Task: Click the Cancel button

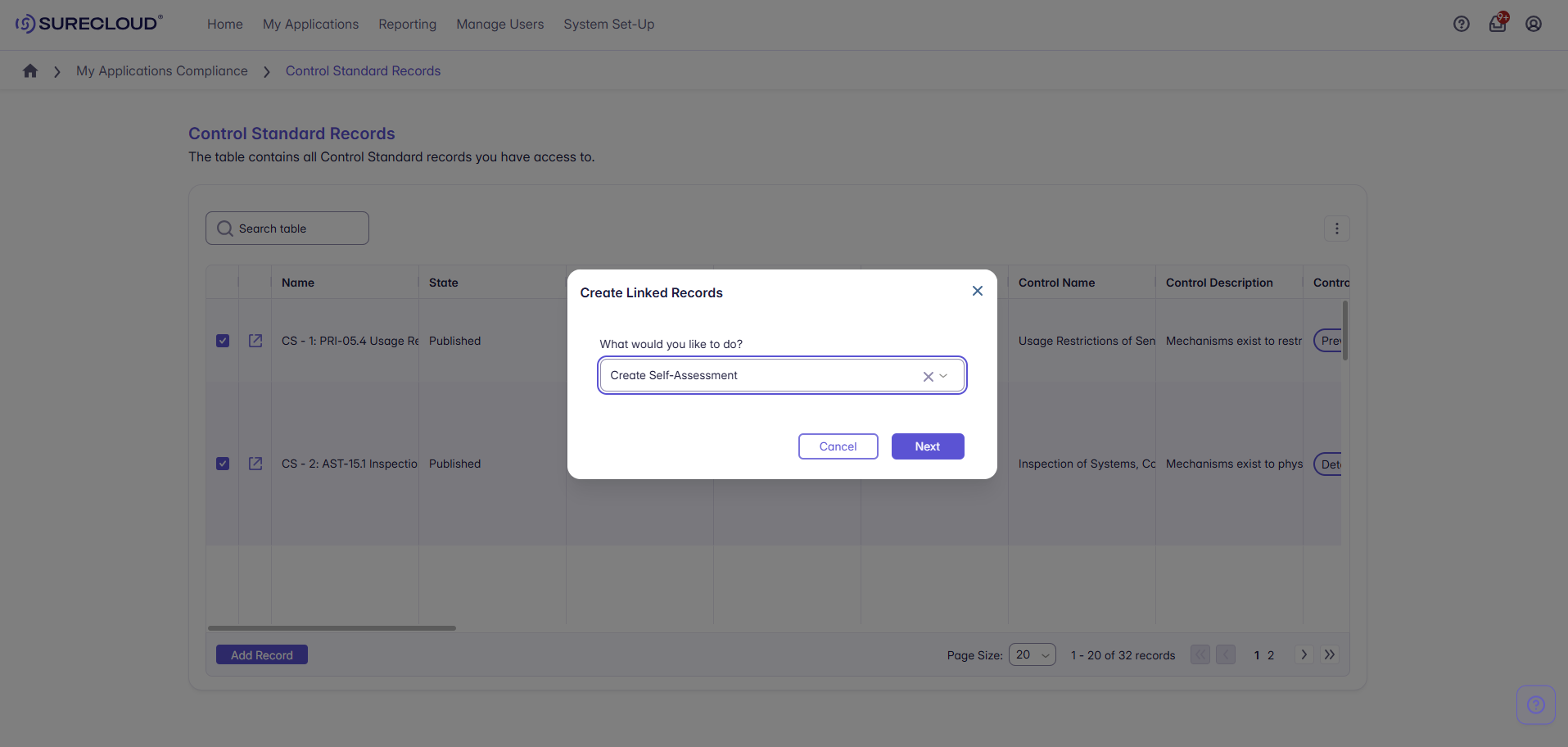Action: tap(838, 446)
